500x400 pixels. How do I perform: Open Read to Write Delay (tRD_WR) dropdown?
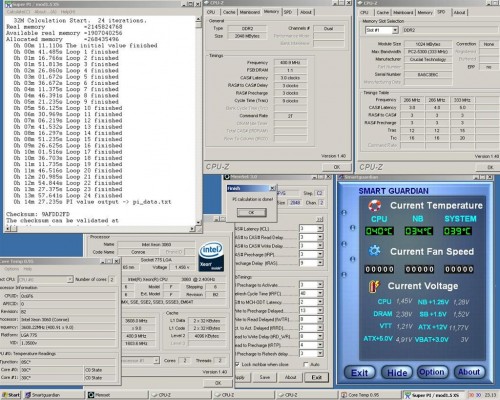(x=320, y=336)
